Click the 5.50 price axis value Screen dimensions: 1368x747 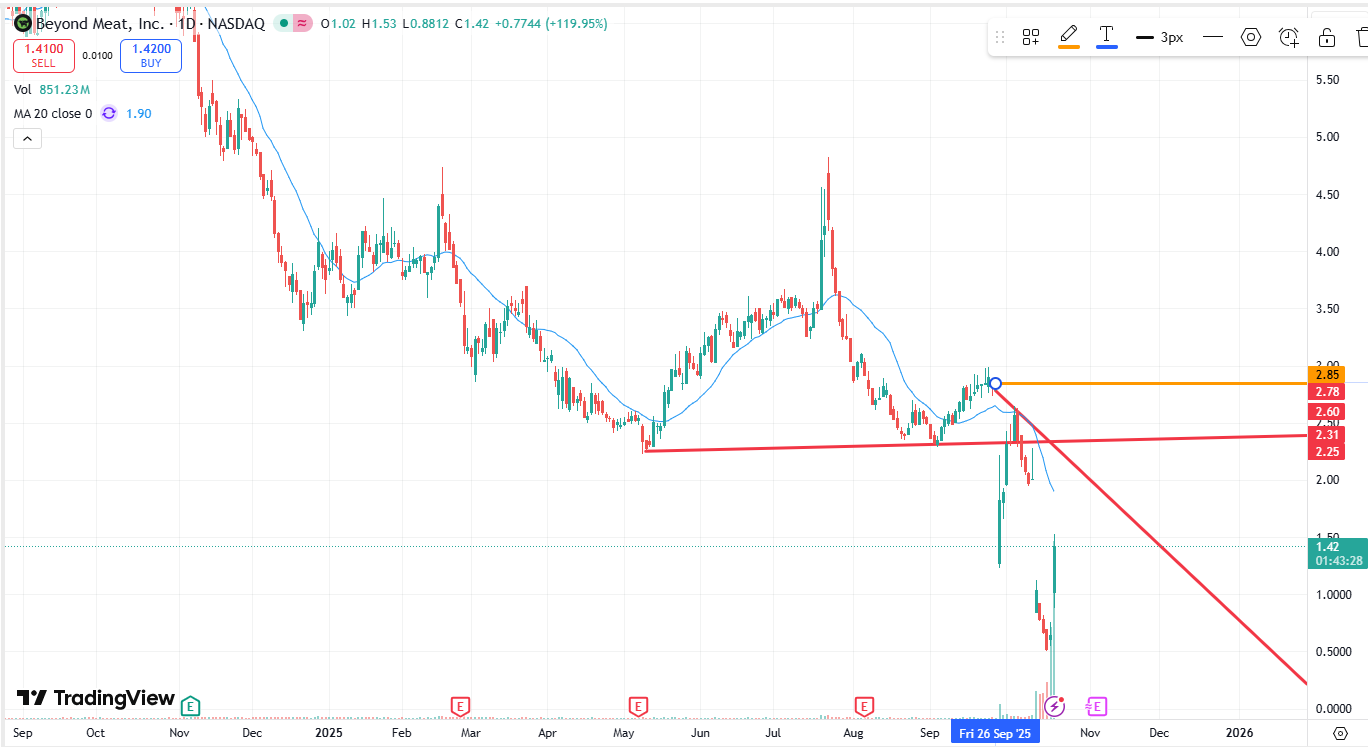1327,79
